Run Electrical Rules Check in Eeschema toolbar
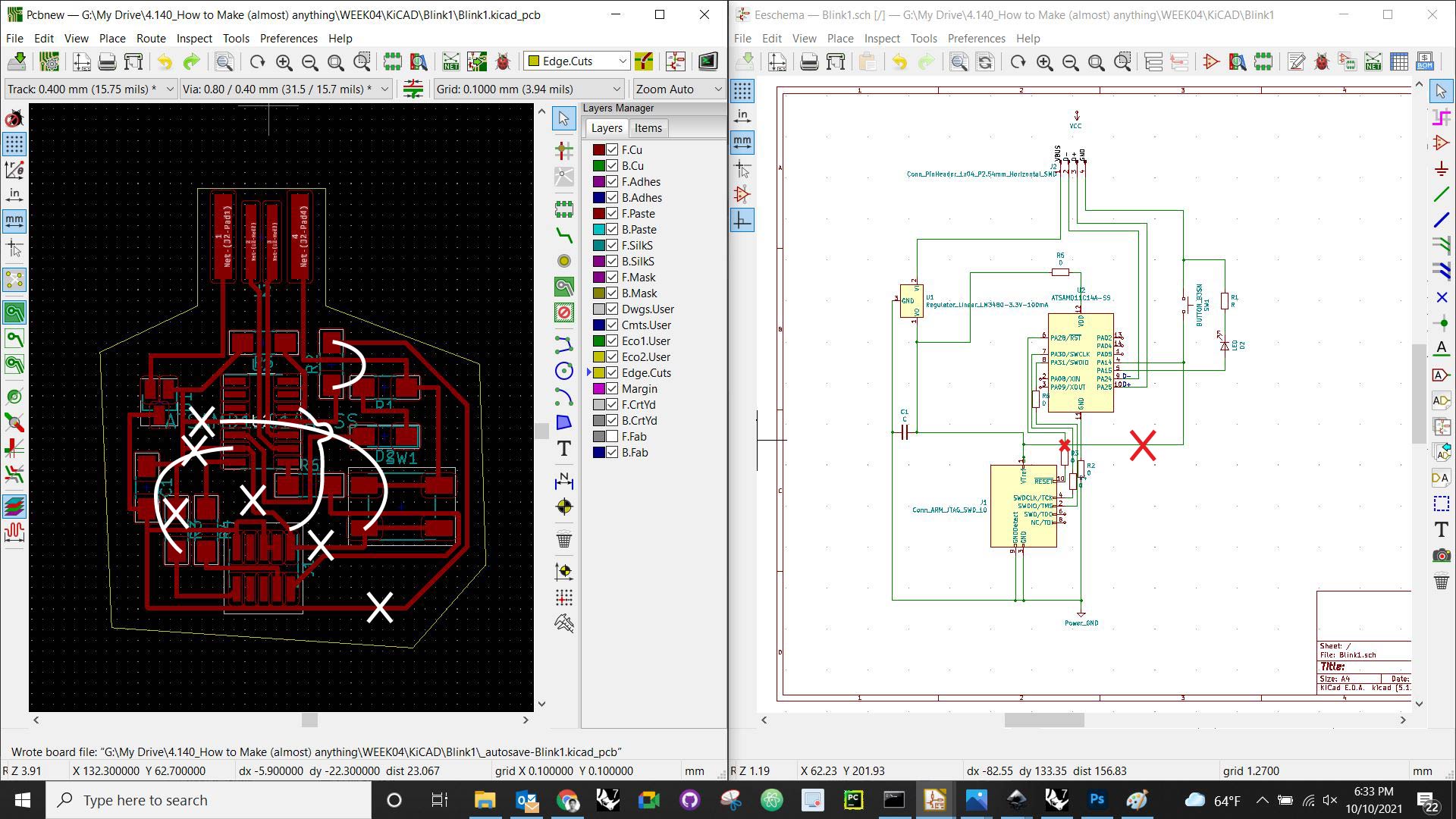 [1322, 61]
